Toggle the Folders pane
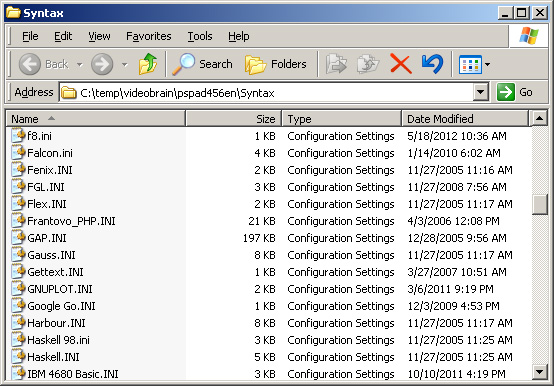 point(276,64)
